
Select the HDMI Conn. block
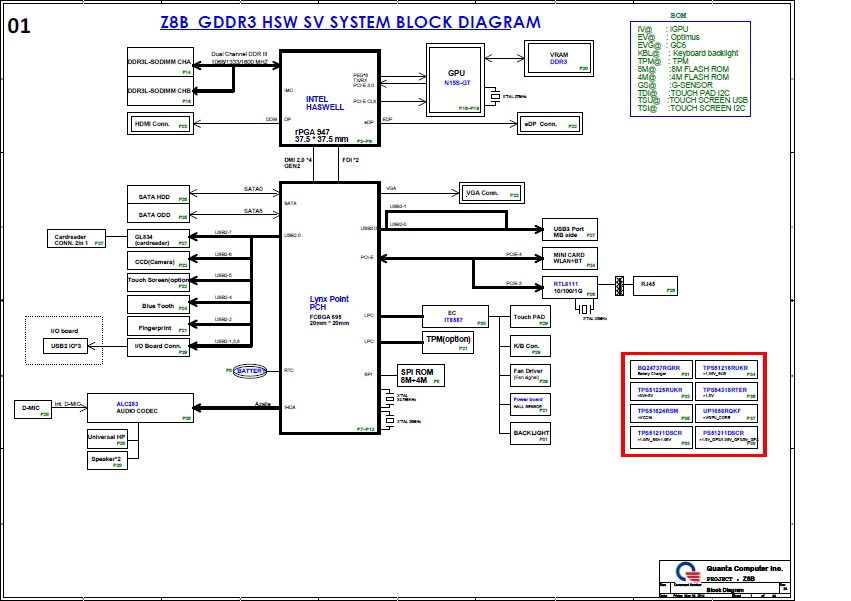click(x=160, y=124)
